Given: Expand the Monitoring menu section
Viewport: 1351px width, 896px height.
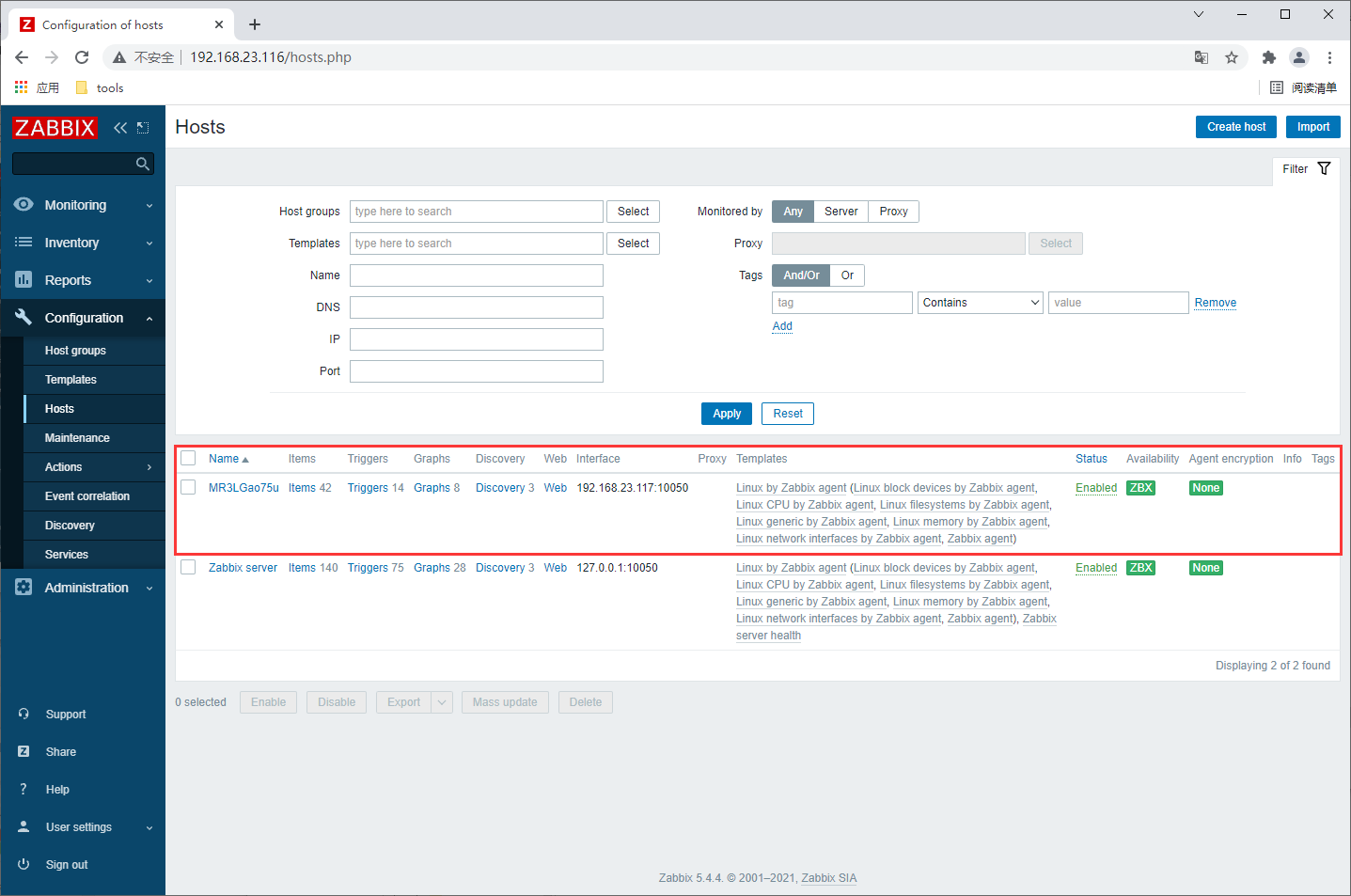Looking at the screenshot, I should click(x=149, y=206).
